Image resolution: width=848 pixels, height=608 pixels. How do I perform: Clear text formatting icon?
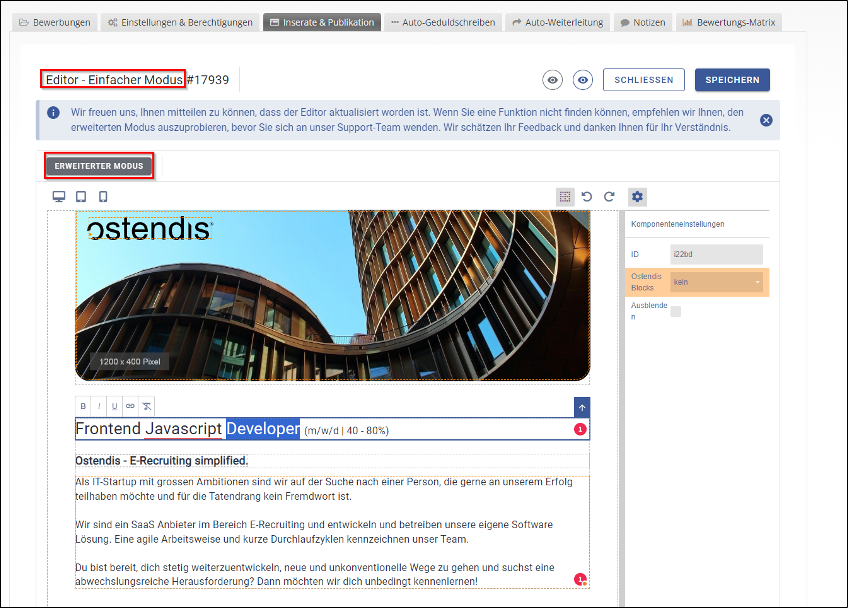pos(147,406)
